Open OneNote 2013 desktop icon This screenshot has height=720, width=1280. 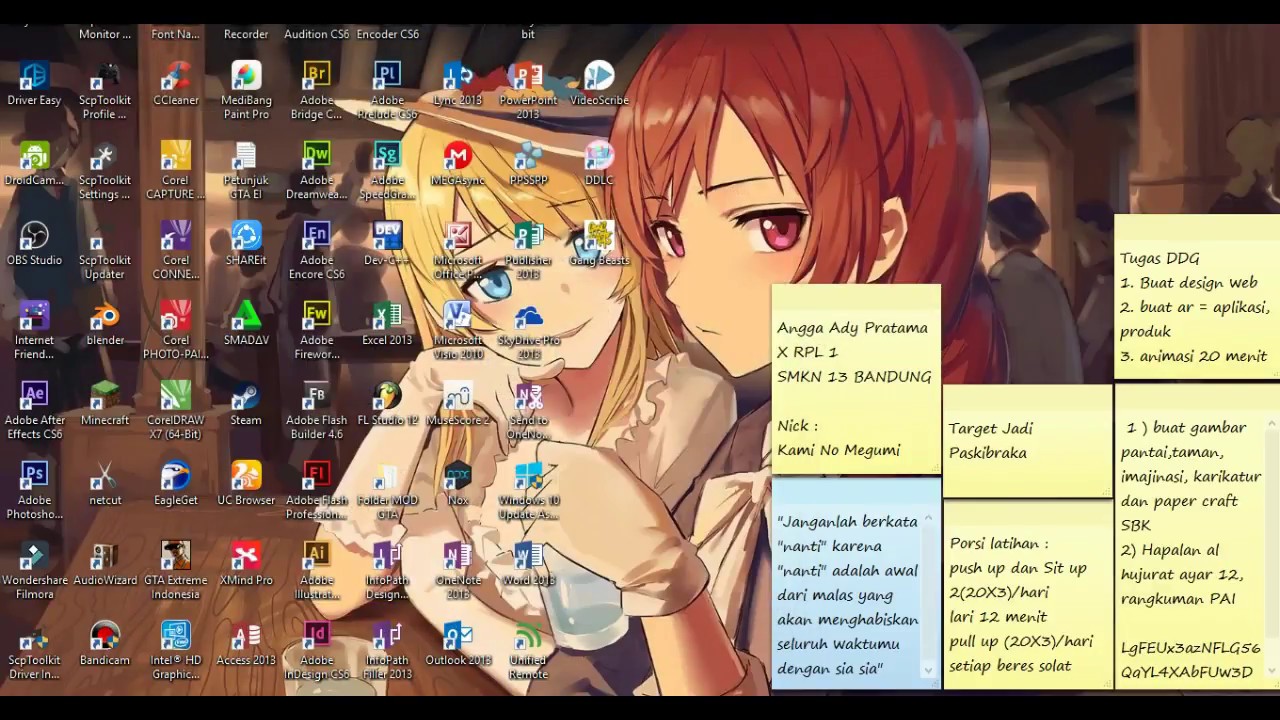pos(458,571)
